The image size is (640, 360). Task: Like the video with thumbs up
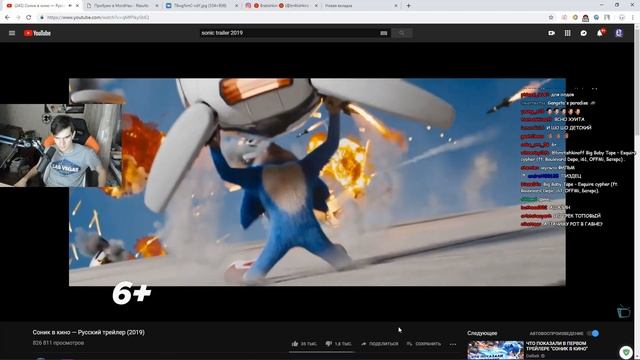coord(304,344)
